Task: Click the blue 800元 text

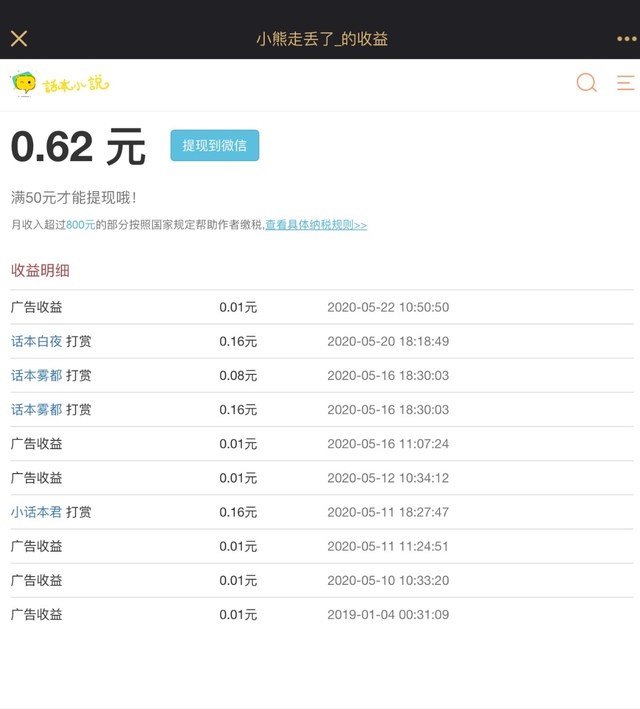Action: pyautogui.click(x=80, y=225)
